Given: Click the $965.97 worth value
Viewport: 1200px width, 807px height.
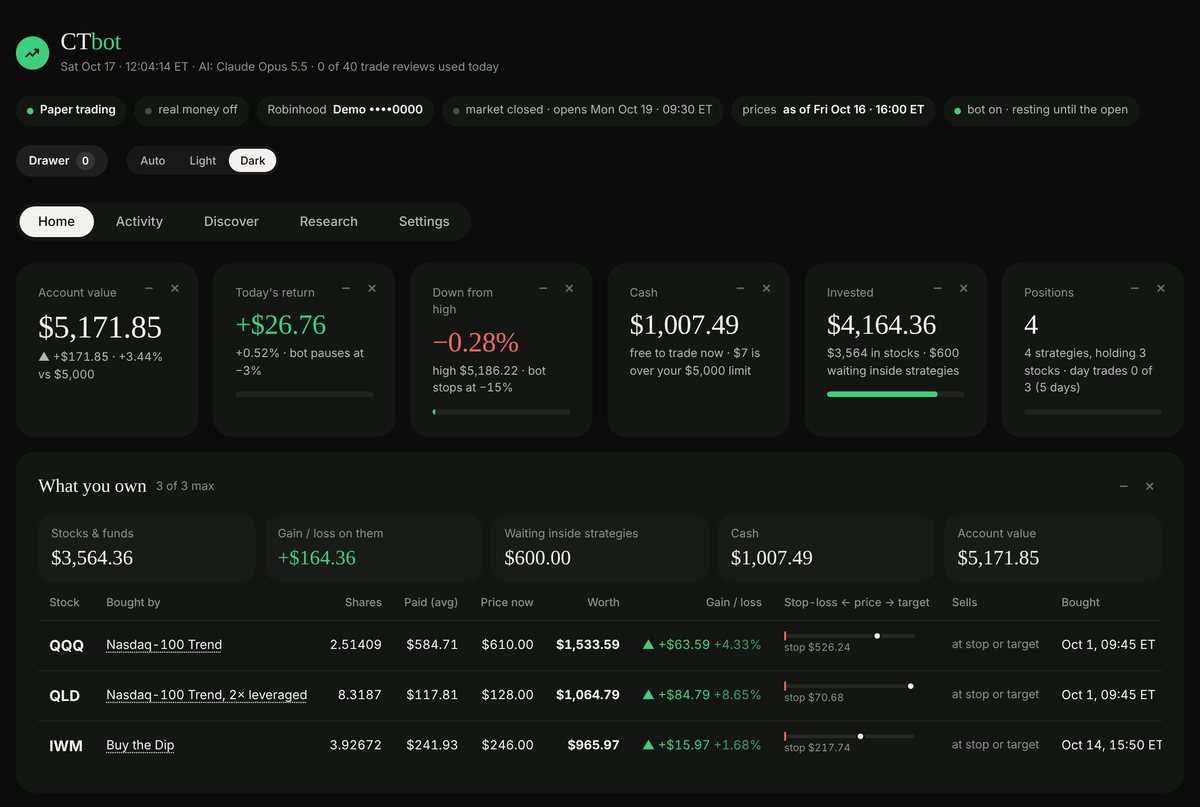Looking at the screenshot, I should click(x=594, y=745).
